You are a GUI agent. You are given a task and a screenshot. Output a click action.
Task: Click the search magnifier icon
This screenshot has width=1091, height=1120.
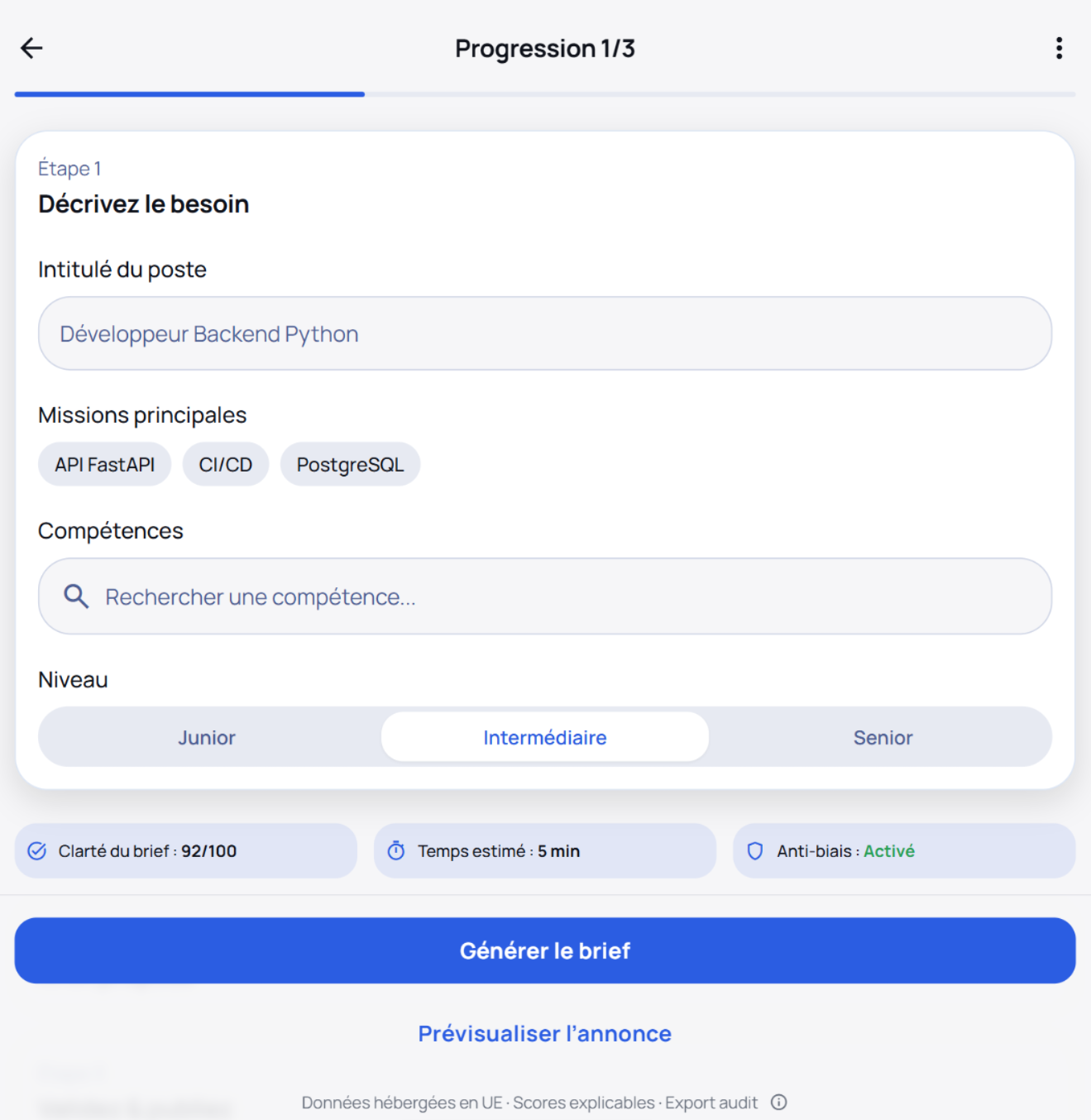76,596
